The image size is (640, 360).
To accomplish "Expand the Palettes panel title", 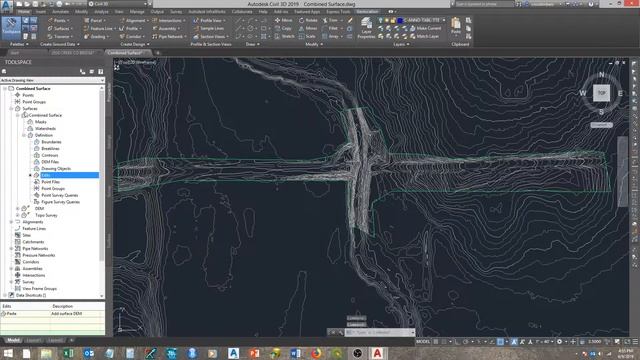I will pos(19,44).
